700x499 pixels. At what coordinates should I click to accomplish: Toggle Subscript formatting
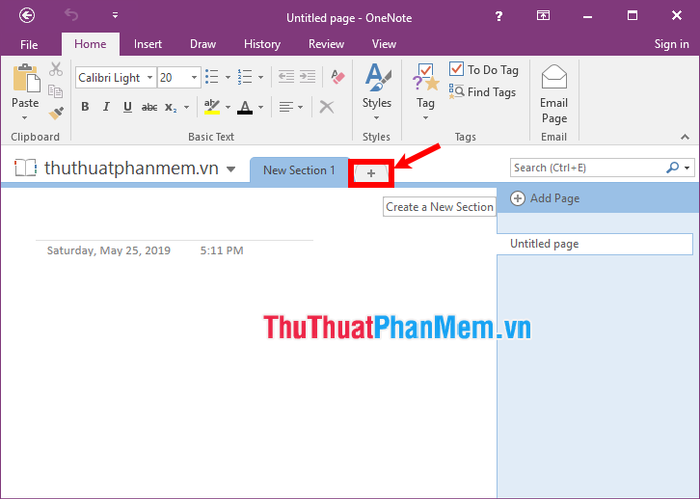[171, 107]
